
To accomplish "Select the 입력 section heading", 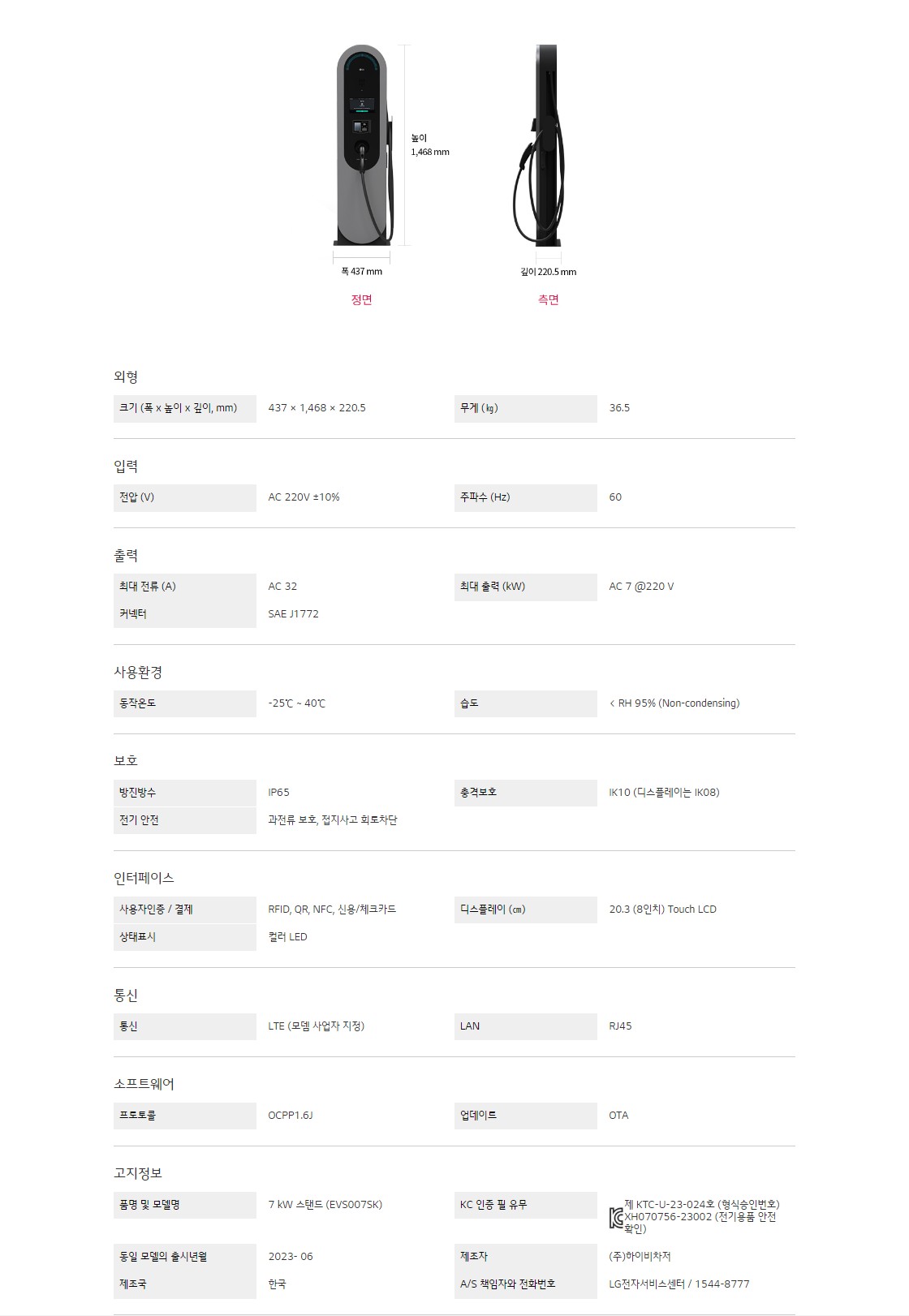I will click(126, 466).
